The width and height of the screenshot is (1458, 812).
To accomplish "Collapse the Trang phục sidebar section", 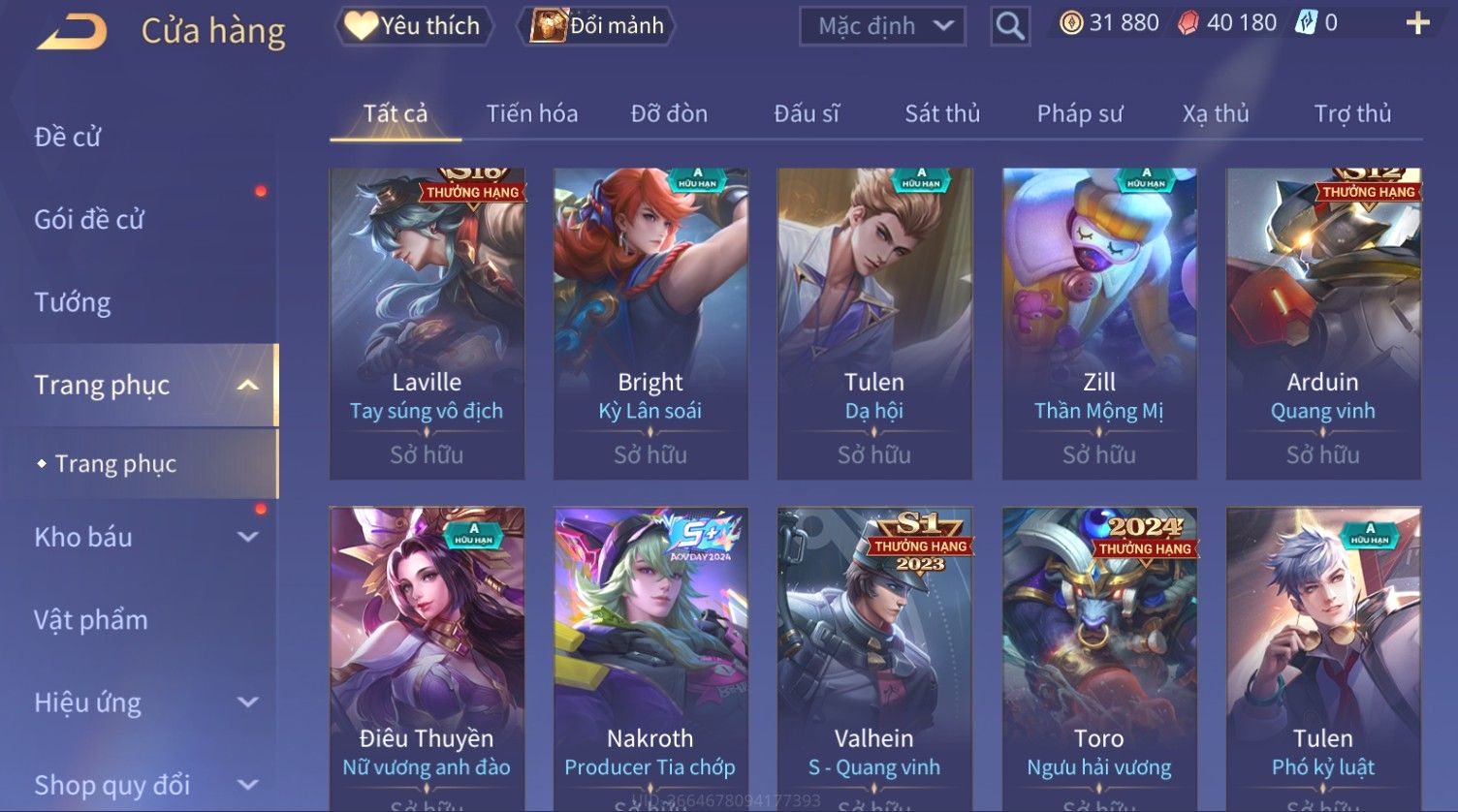I will pyautogui.click(x=248, y=386).
